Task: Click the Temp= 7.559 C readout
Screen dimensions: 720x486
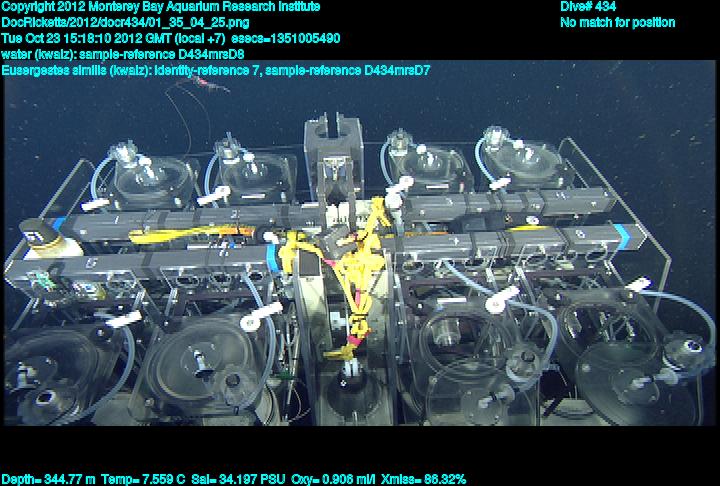Action: 143,480
